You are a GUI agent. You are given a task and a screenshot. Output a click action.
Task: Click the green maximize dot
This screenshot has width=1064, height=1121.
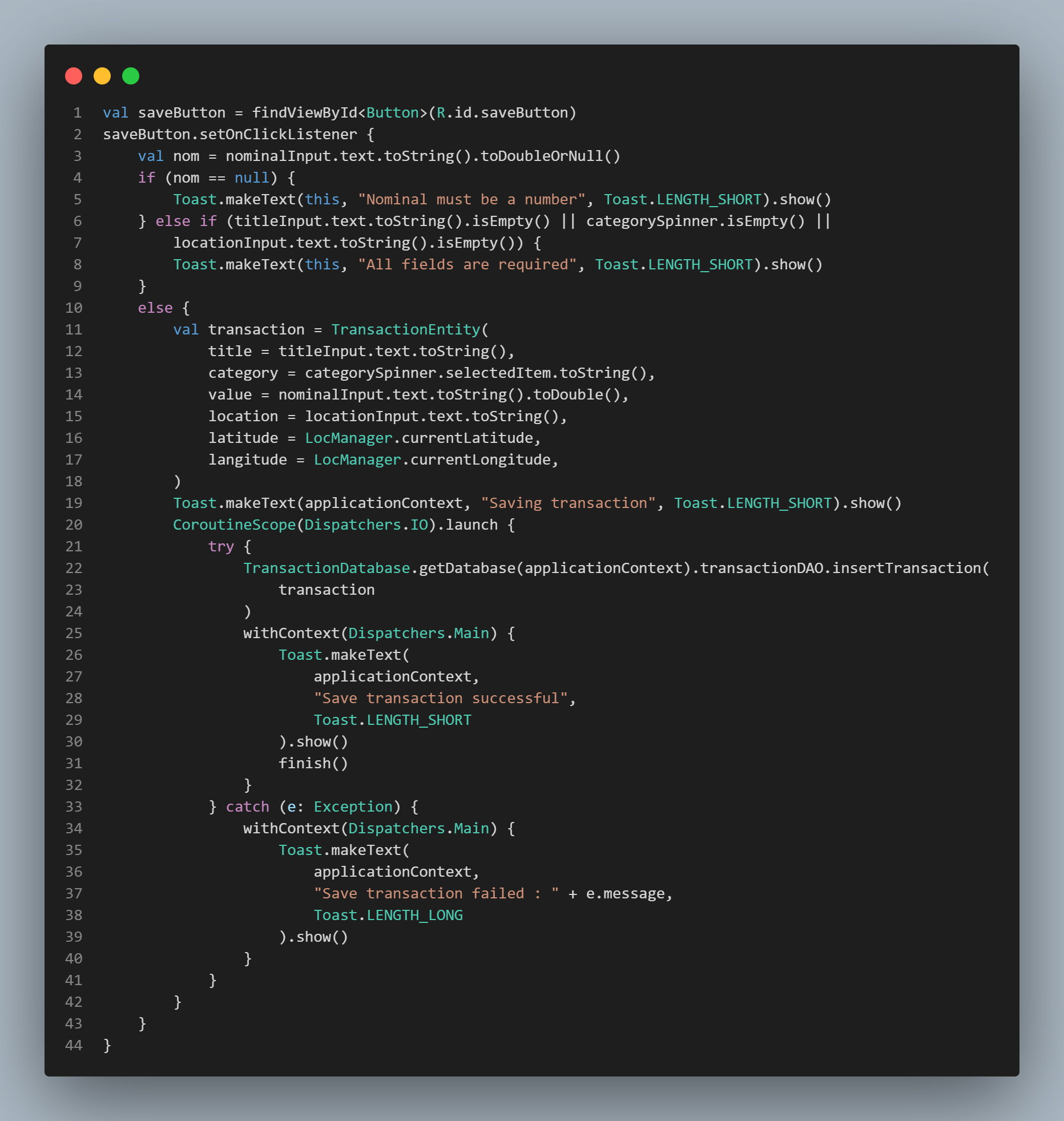click(131, 76)
